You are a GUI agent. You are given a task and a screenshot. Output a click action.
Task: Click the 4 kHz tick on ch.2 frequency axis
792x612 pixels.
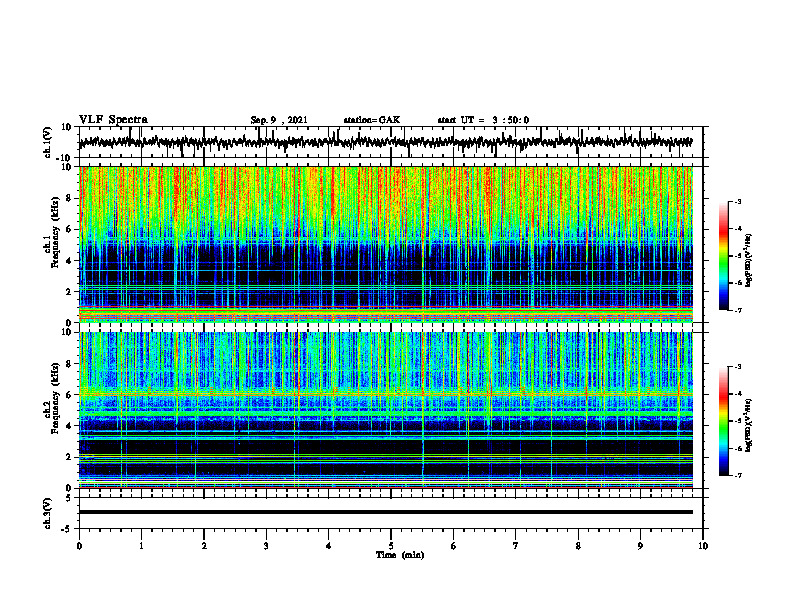tap(69, 426)
